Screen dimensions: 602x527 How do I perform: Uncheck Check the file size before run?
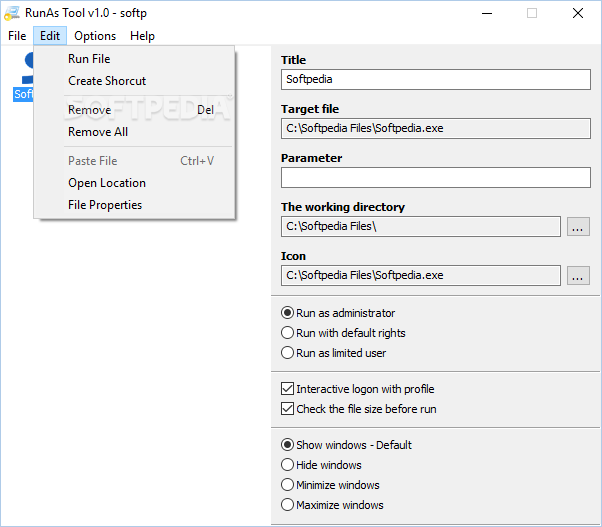tap(359, 409)
